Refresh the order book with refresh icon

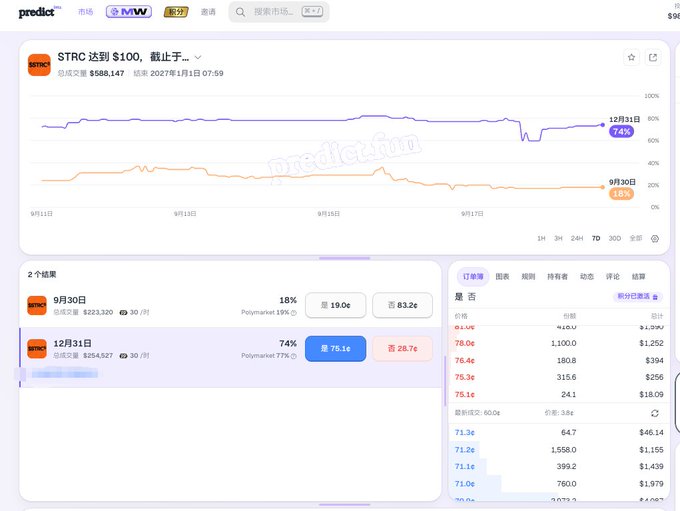[x=655, y=413]
